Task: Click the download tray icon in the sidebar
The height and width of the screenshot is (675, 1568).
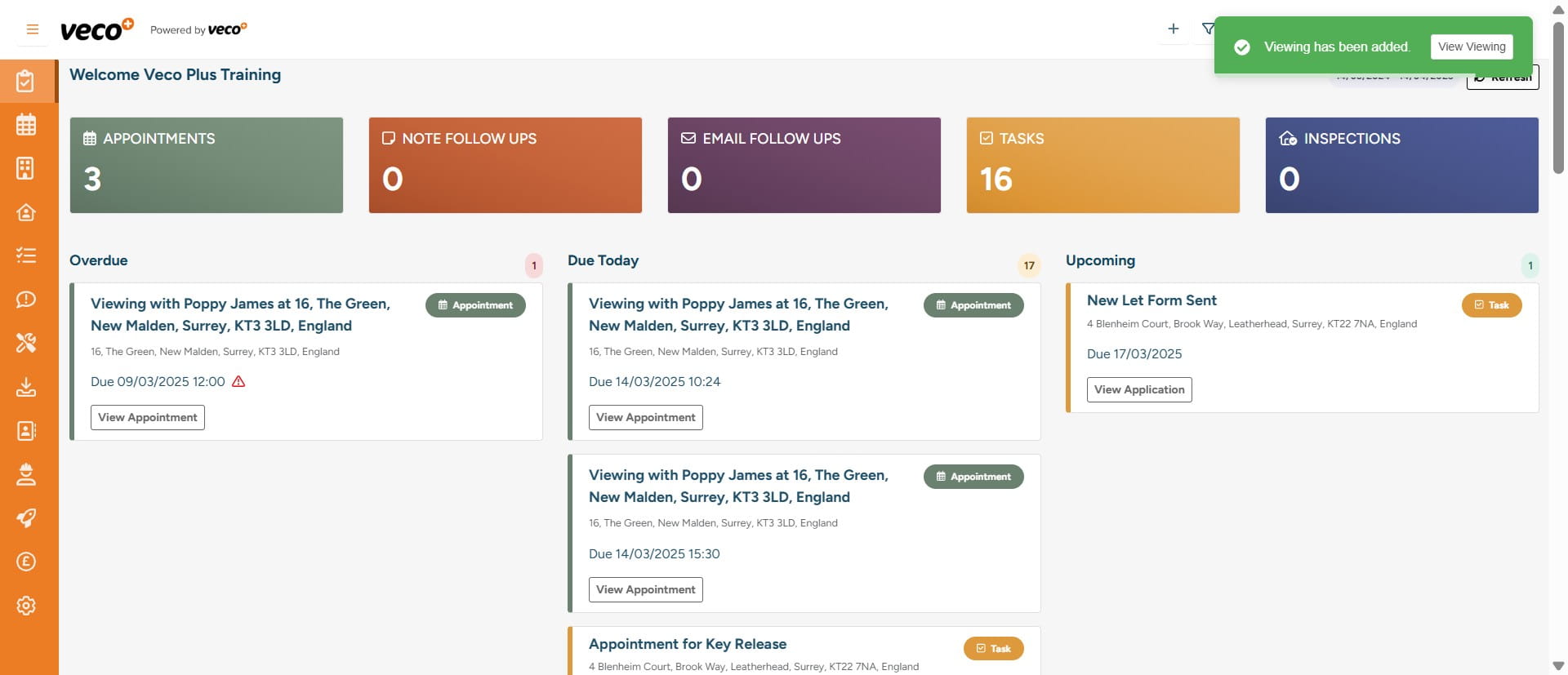Action: click(x=26, y=387)
